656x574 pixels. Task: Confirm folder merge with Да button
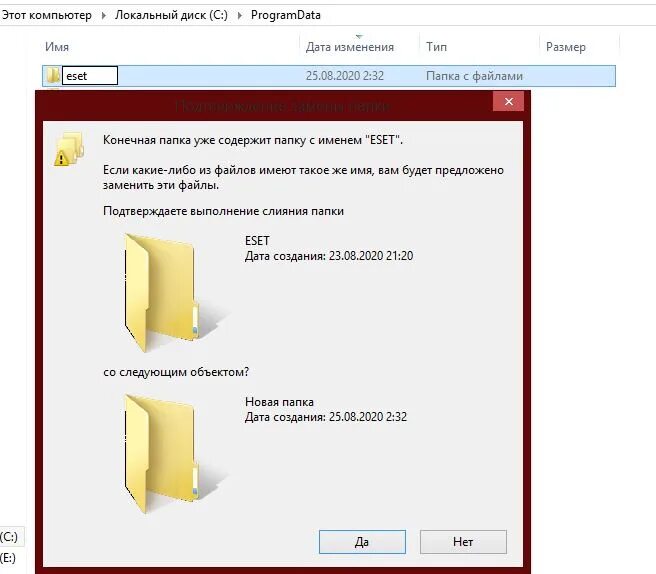pyautogui.click(x=362, y=542)
